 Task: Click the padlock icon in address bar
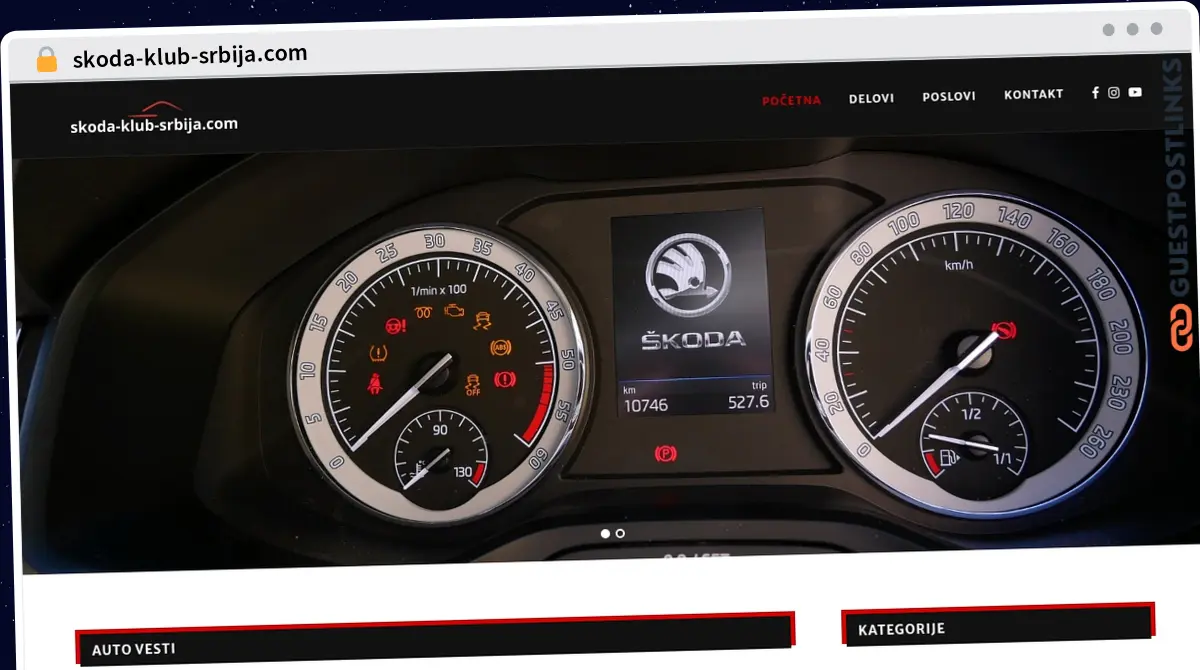47,59
